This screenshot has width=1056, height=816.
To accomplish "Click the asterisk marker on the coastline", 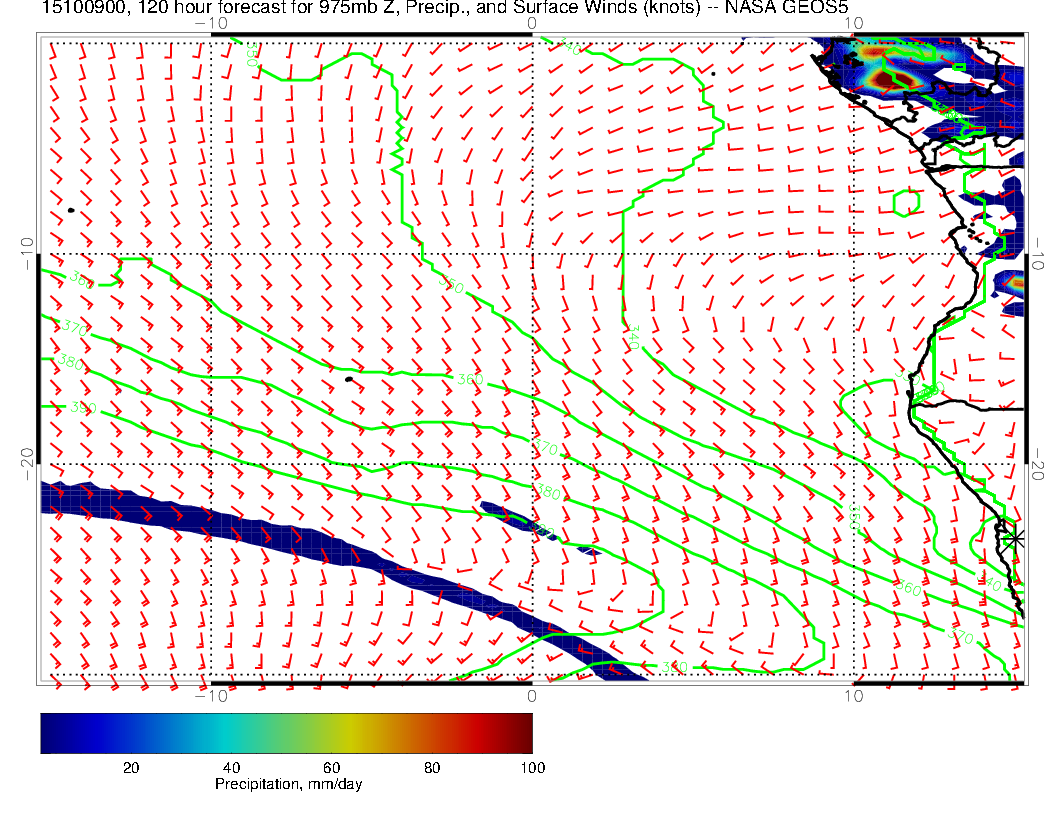I will click(1015, 538).
